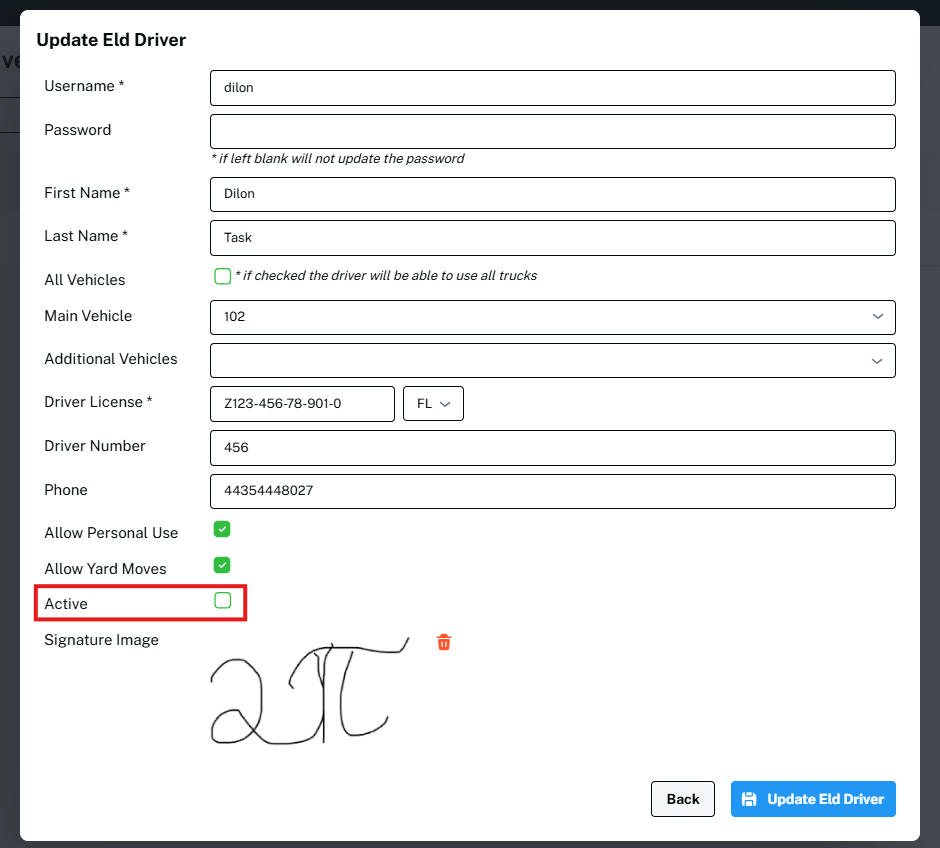The height and width of the screenshot is (848, 940).
Task: Select the First Name input
Action: coord(552,194)
